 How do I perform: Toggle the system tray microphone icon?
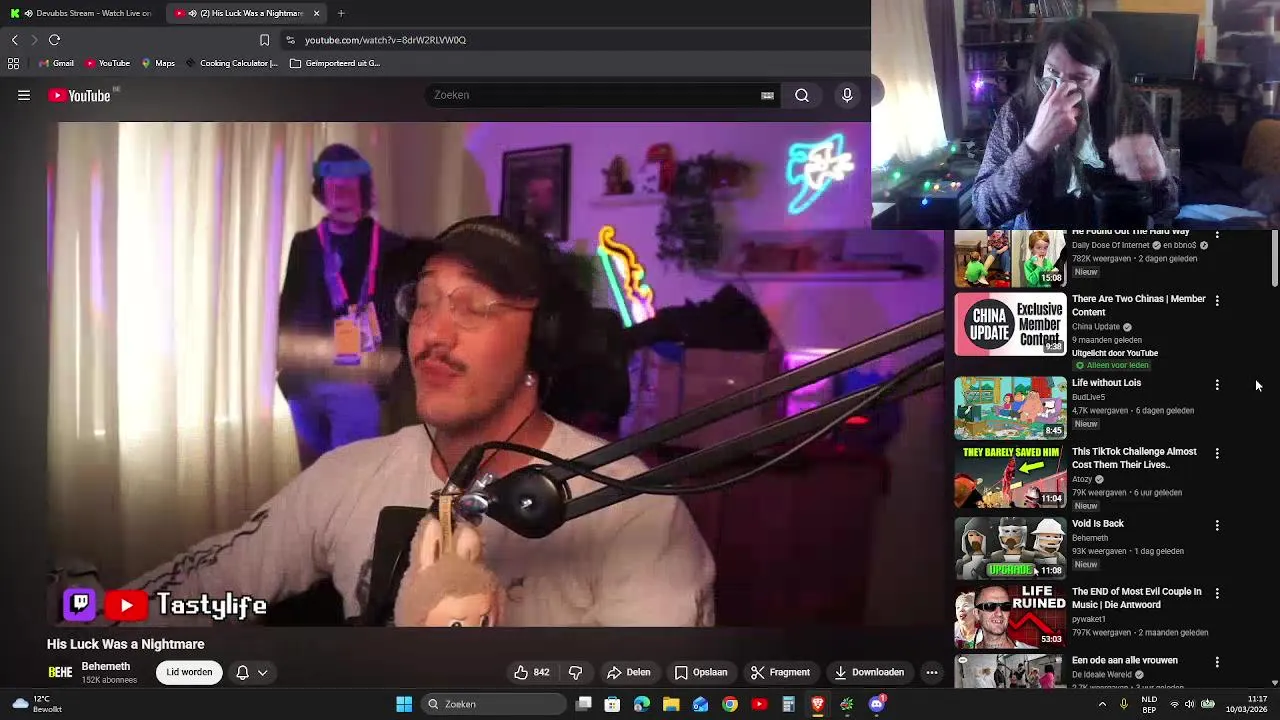pyautogui.click(x=1124, y=704)
